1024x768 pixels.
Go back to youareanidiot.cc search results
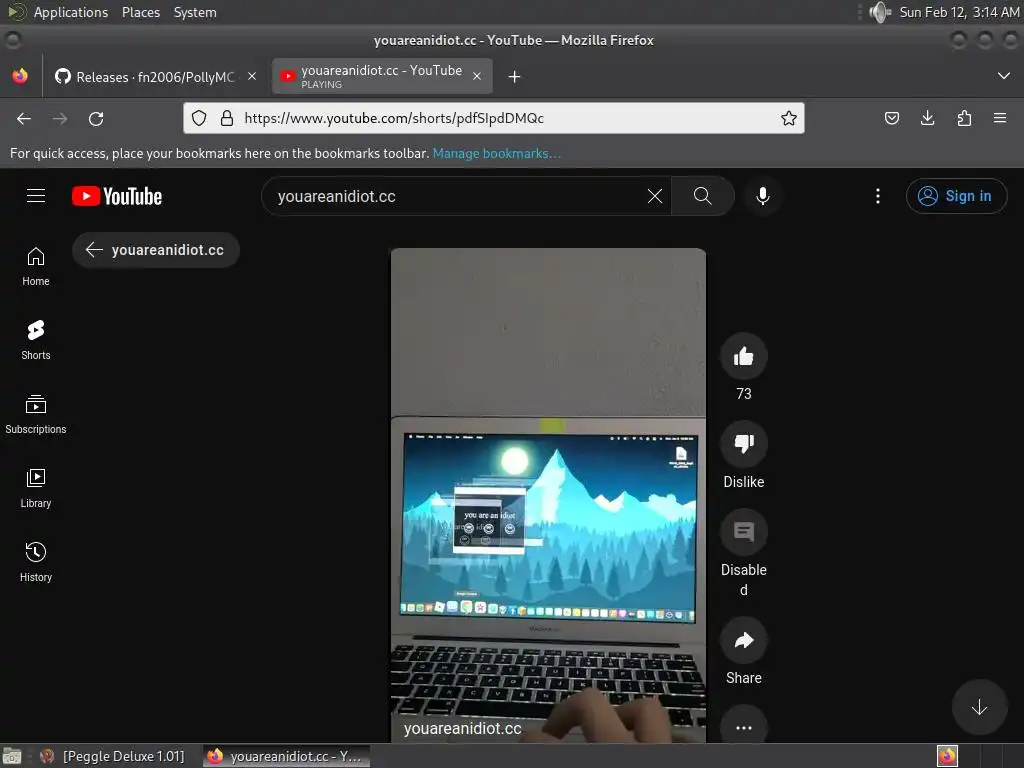click(x=155, y=250)
